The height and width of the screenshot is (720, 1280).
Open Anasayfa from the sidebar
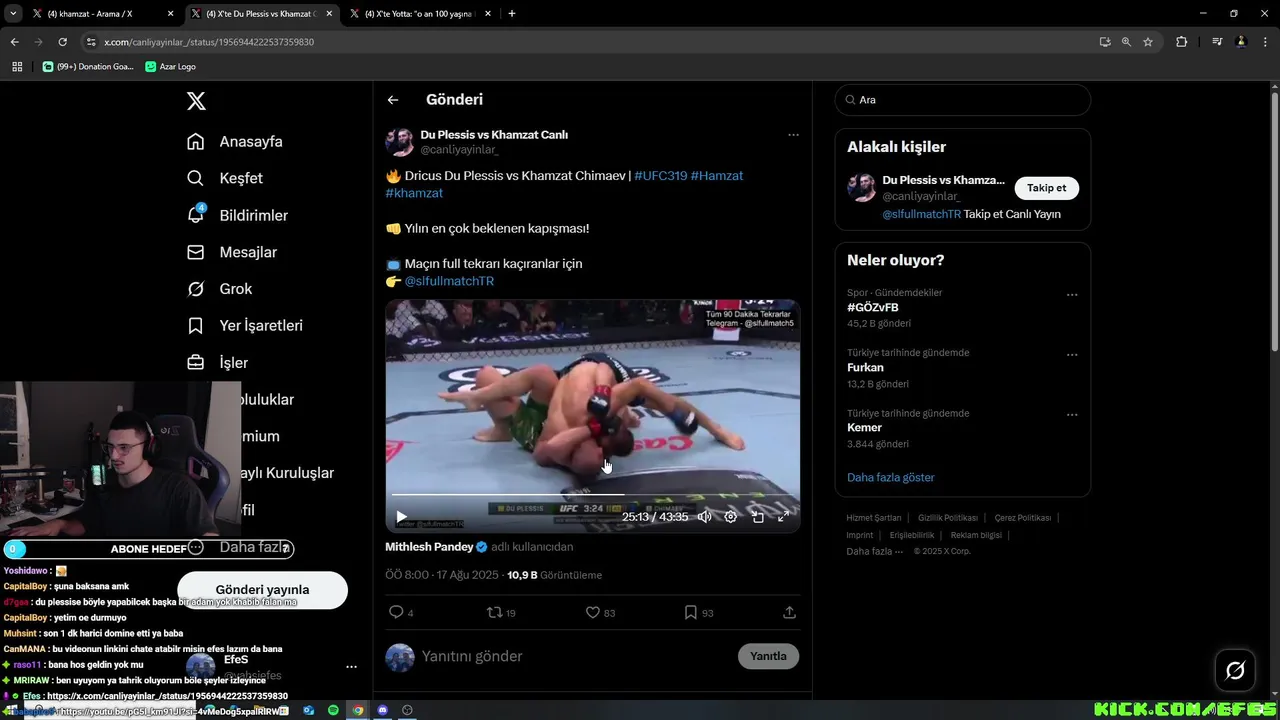click(235, 141)
